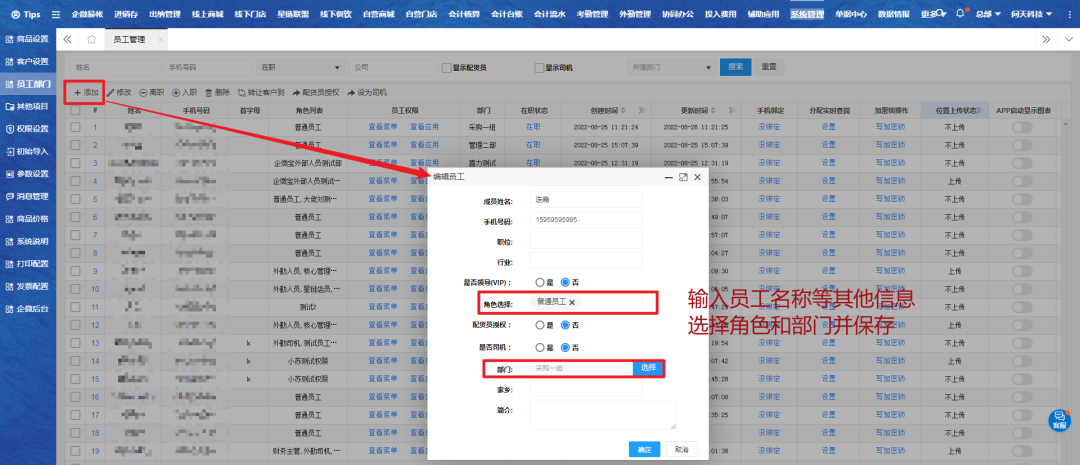Viewport: 1080px width, 465px height.
Task: Expand the 更多 menu in the top bar
Action: (x=931, y=15)
